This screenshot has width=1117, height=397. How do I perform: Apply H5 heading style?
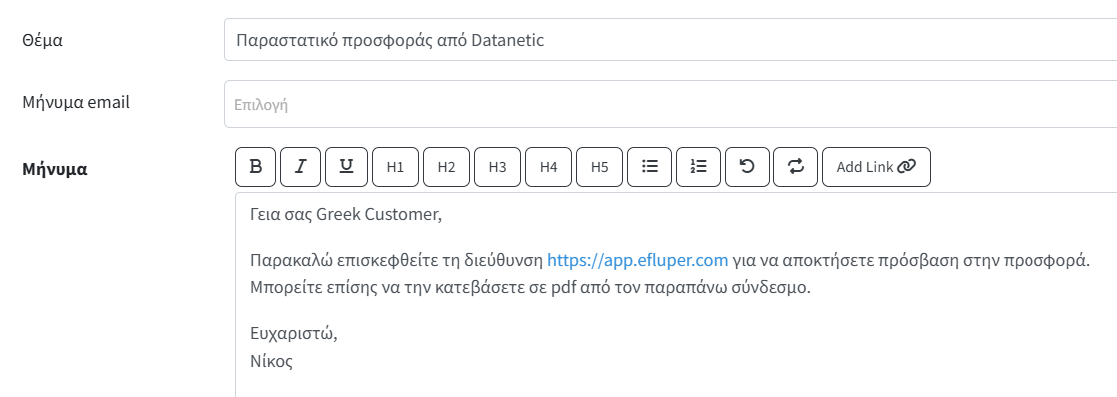[599, 167]
